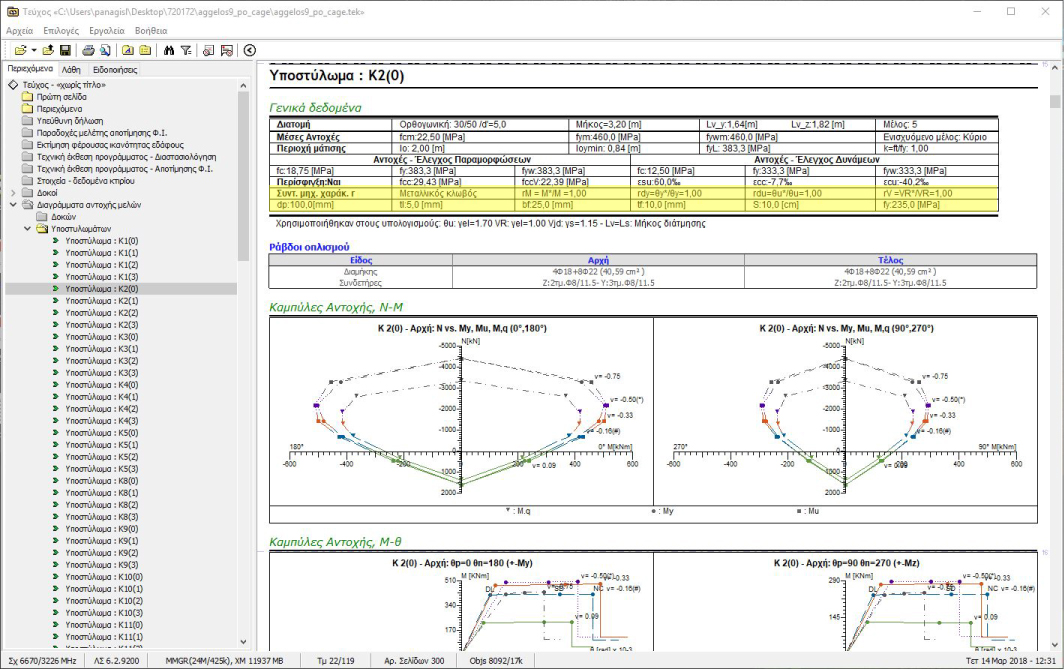Open the Αρχεία menu
The height and width of the screenshot is (669, 1064).
pos(20,31)
